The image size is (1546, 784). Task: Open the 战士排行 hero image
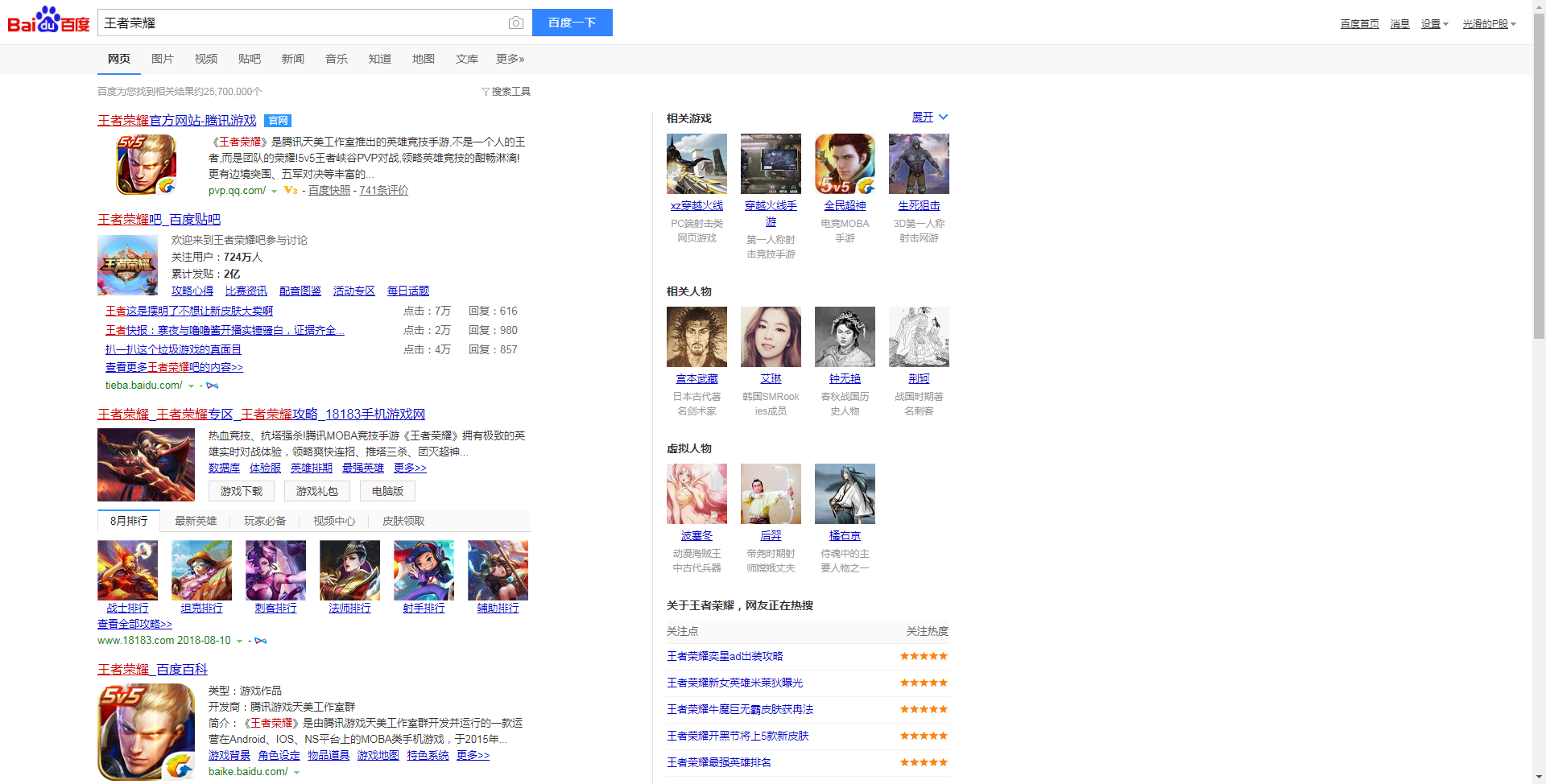(127, 570)
